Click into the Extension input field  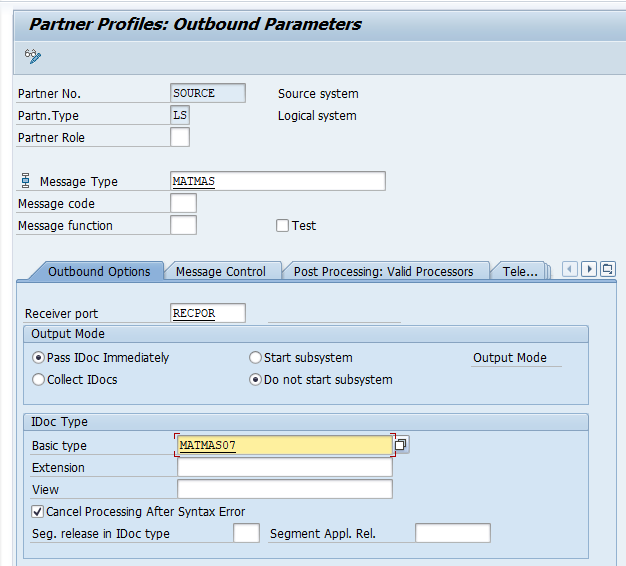284,467
